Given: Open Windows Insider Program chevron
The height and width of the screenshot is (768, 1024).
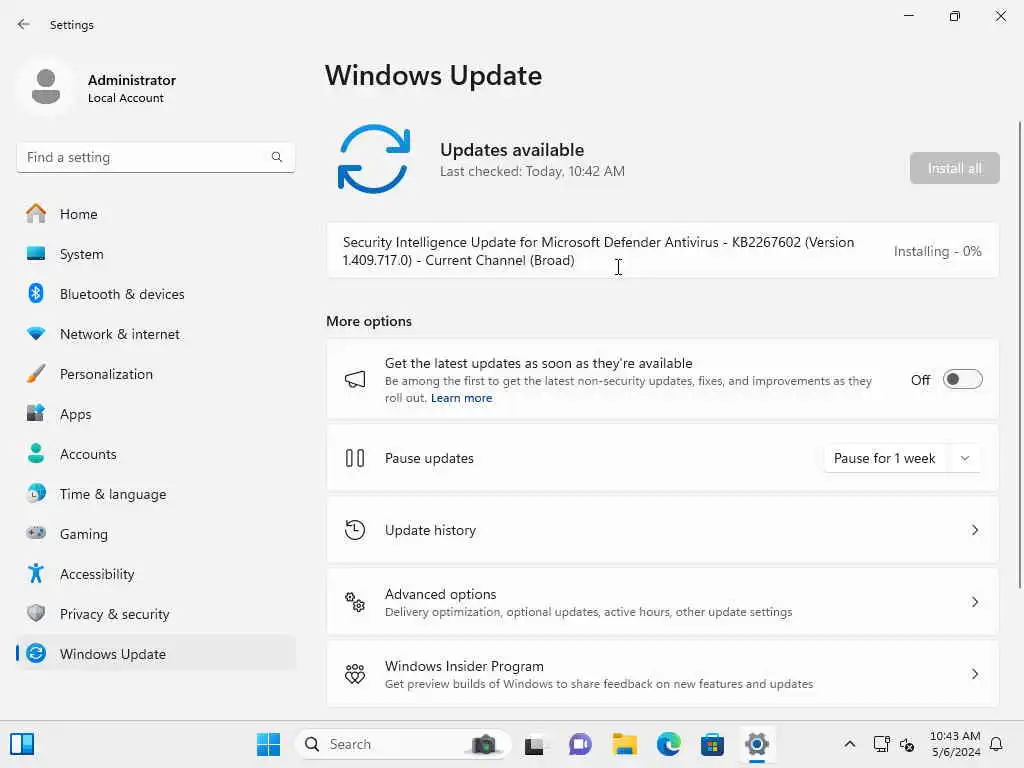Looking at the screenshot, I should (x=974, y=673).
